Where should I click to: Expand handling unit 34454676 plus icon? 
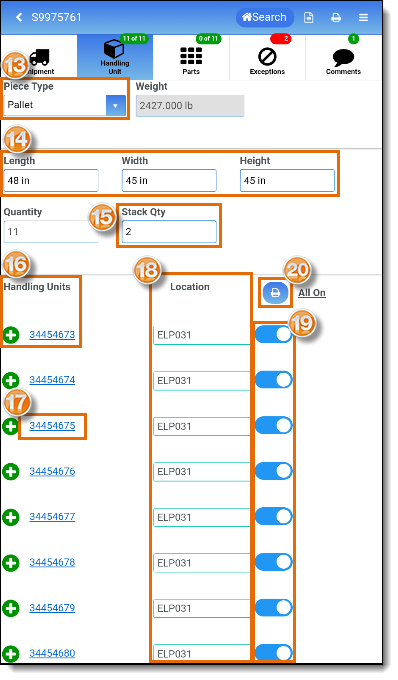tap(11, 471)
